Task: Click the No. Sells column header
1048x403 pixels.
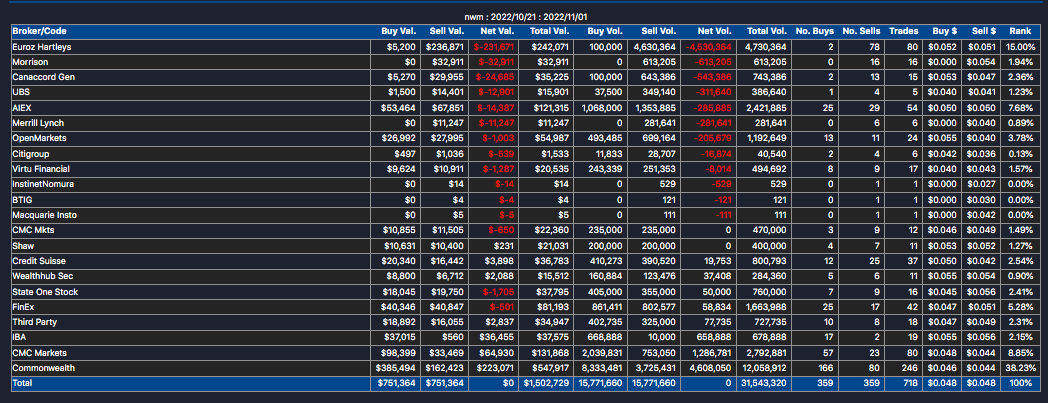Action: (862, 31)
